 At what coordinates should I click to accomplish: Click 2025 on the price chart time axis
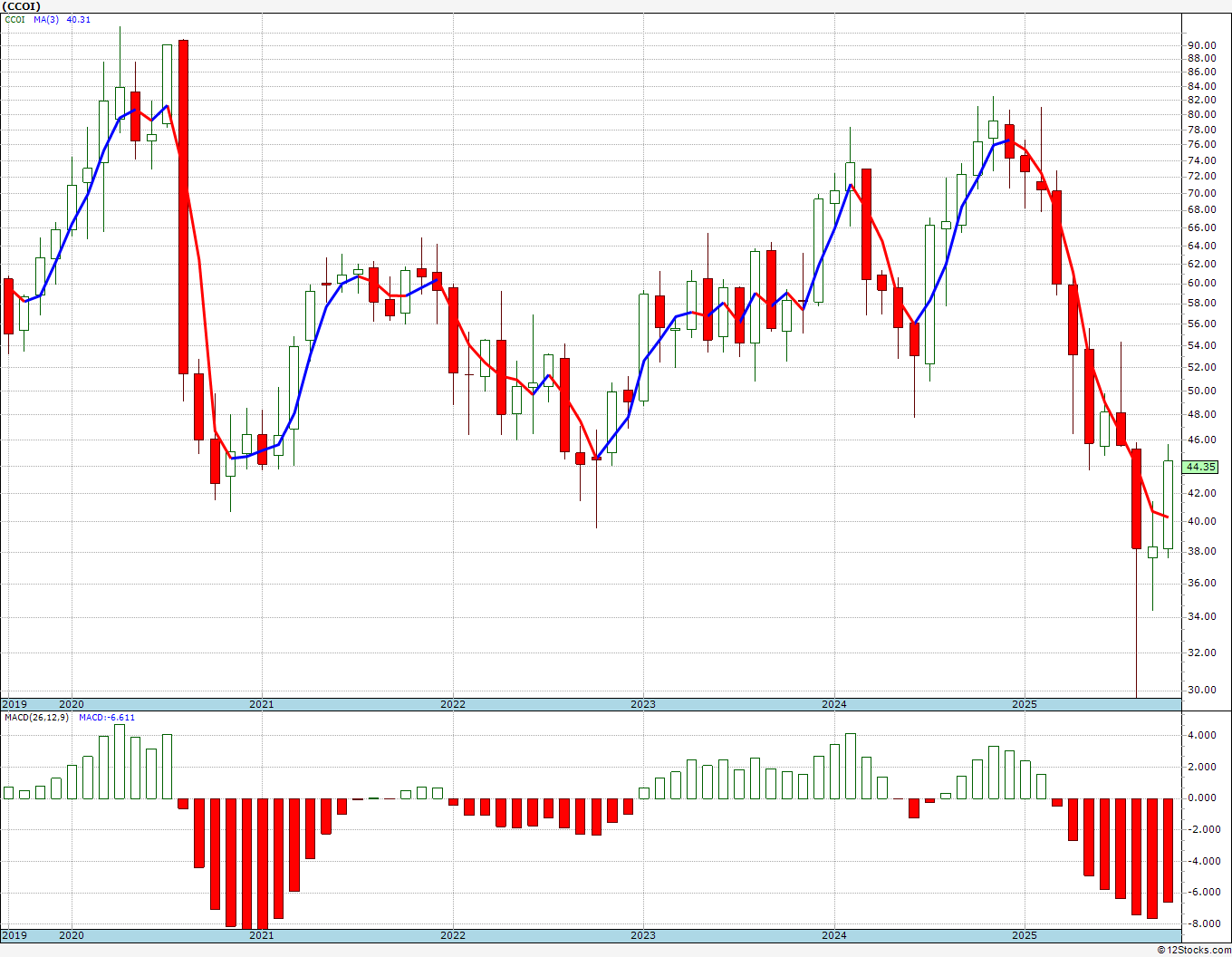pos(1025,704)
